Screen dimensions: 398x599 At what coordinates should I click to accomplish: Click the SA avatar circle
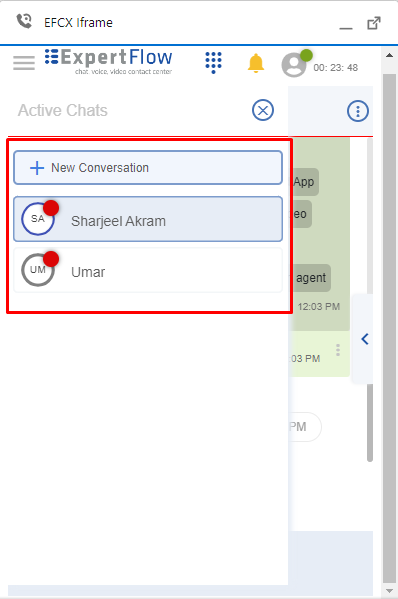tap(37, 219)
